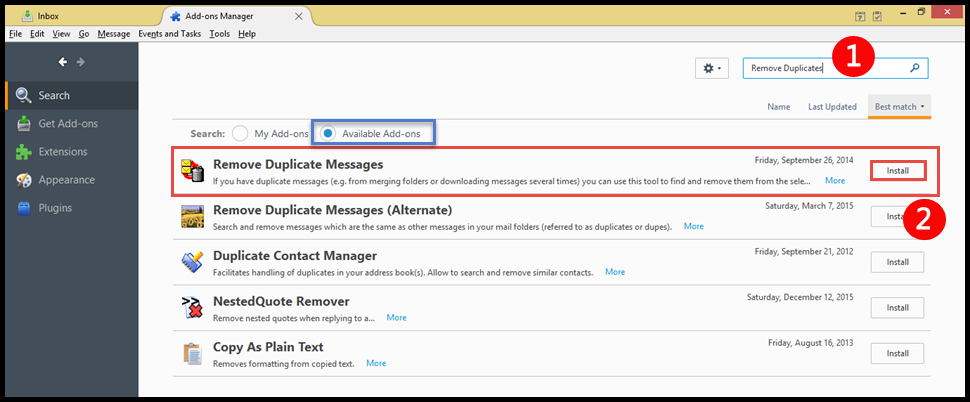Click the Remove Duplicate Messages add-on icon

[x=192, y=171]
